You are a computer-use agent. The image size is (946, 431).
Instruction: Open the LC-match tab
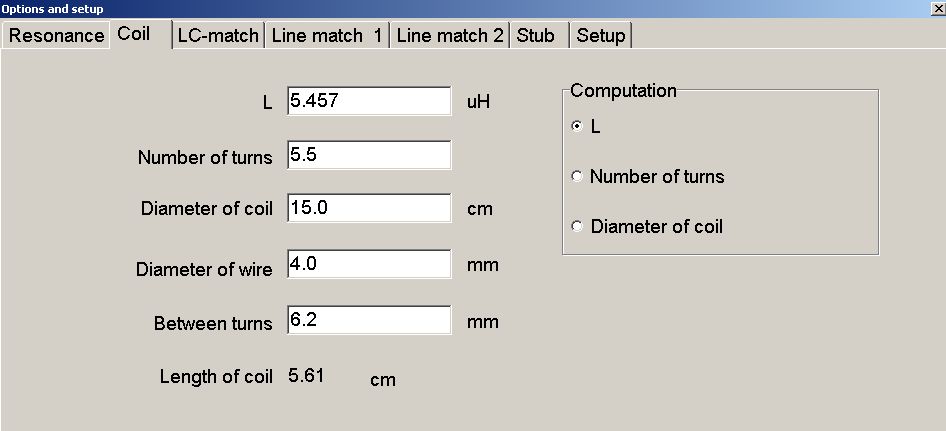tap(218, 36)
